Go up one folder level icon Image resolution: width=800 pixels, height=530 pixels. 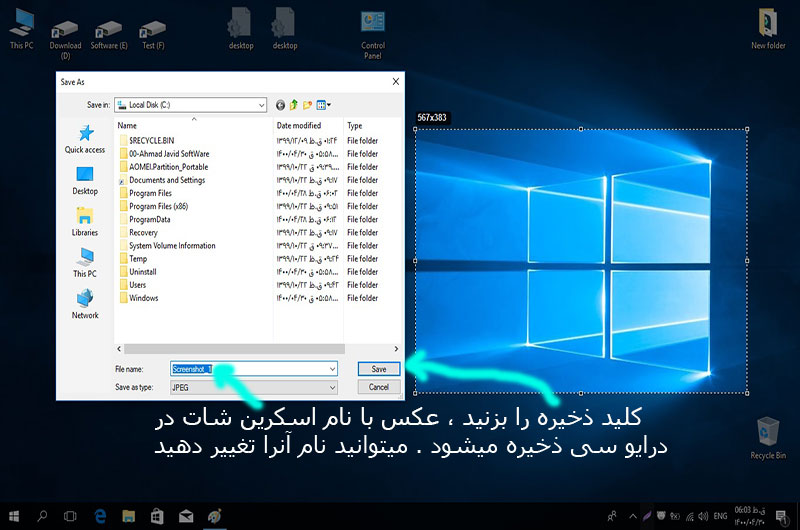point(294,105)
